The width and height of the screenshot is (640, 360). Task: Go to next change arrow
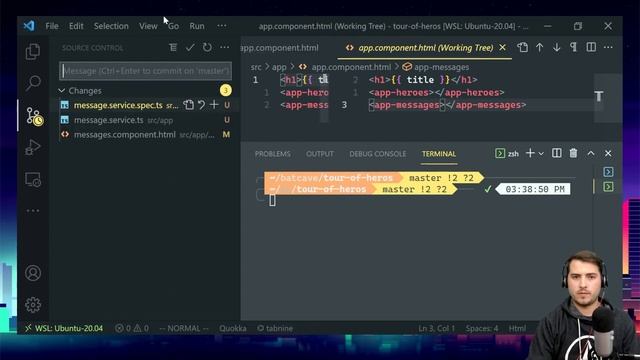(556, 48)
